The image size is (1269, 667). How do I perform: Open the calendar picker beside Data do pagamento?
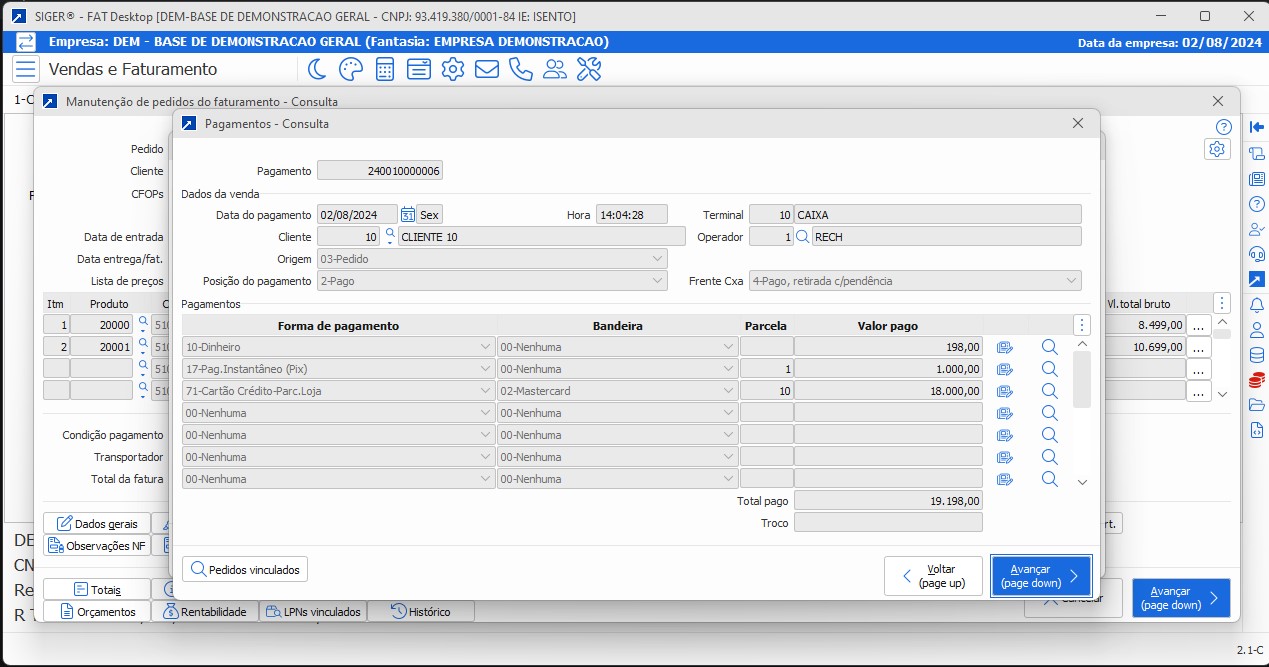(x=408, y=214)
